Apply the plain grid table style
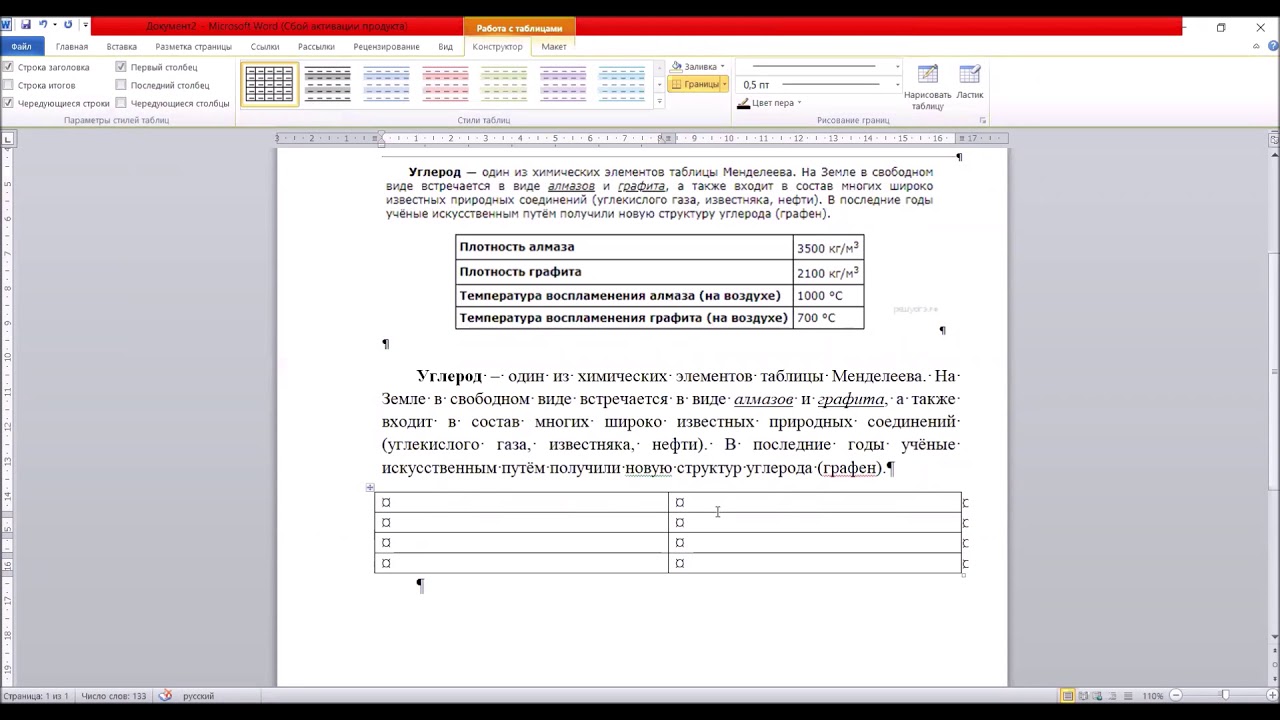The width and height of the screenshot is (1280, 720). [x=269, y=84]
